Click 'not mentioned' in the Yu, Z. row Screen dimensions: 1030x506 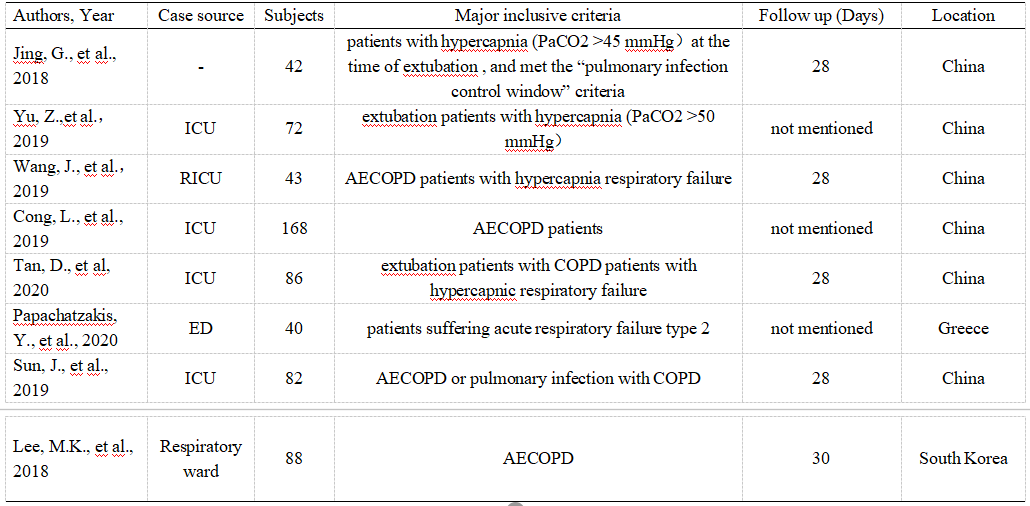[x=822, y=128]
